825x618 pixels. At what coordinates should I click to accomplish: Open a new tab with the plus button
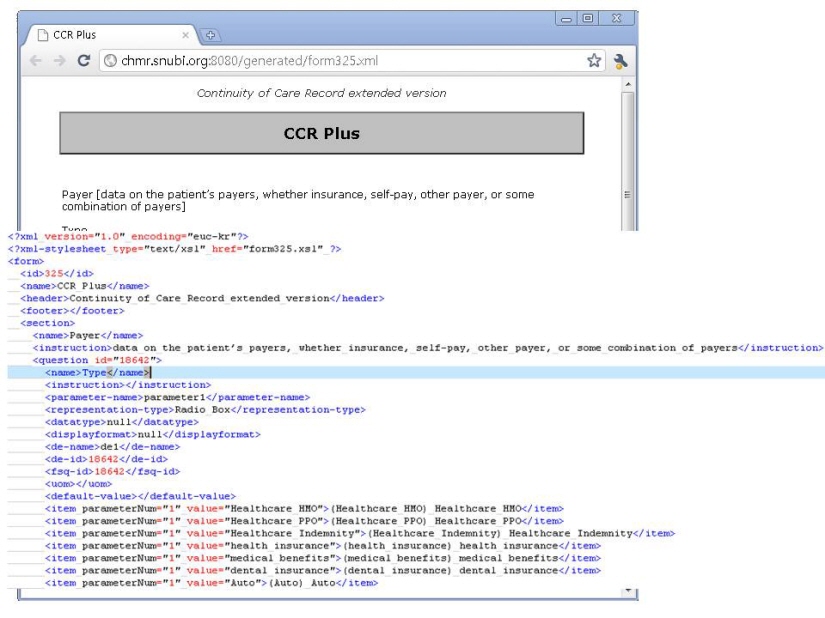coord(210,35)
